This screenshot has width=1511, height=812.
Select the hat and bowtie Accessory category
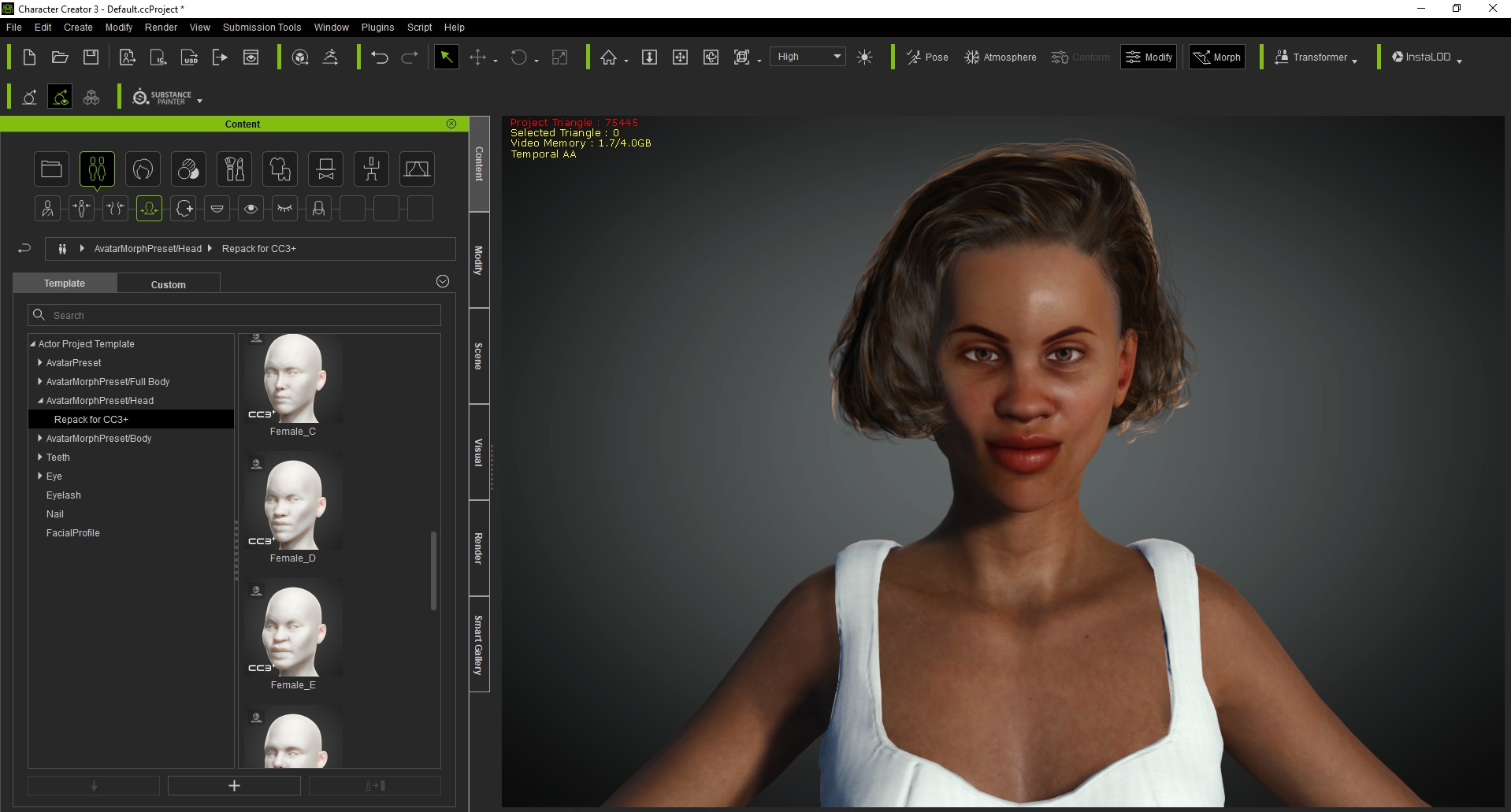(x=325, y=169)
